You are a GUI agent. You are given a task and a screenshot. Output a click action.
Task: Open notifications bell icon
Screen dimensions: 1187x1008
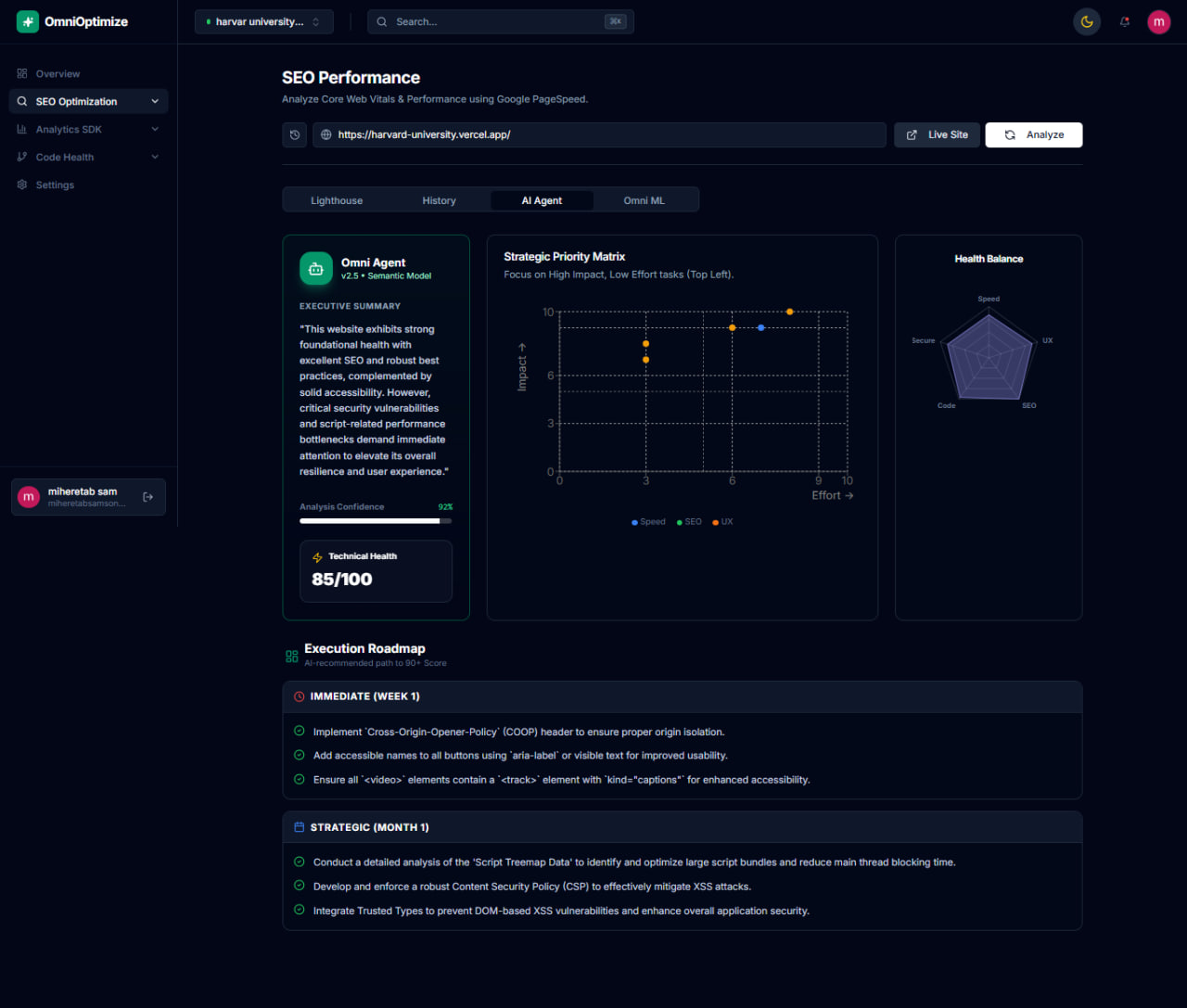(1125, 21)
